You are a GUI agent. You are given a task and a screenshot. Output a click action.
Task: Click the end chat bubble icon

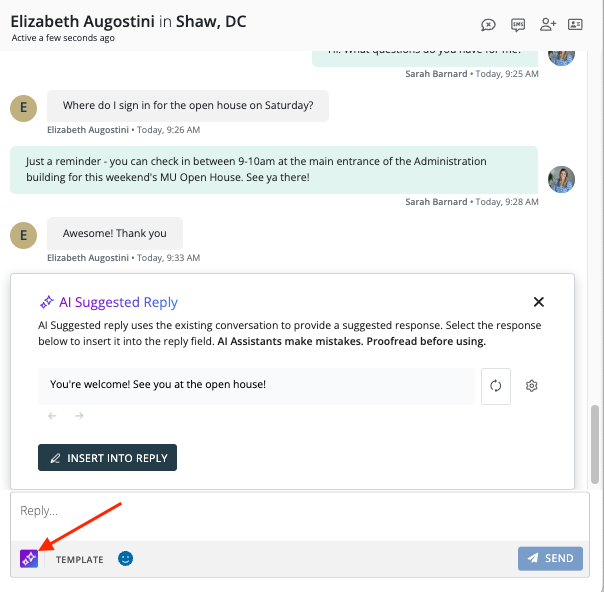point(488,25)
